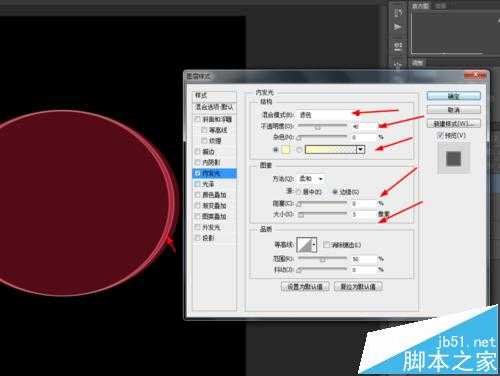The height and width of the screenshot is (376, 500).
Task: Enable the 纹理 sub-effect checkbox
Action: click(x=204, y=140)
